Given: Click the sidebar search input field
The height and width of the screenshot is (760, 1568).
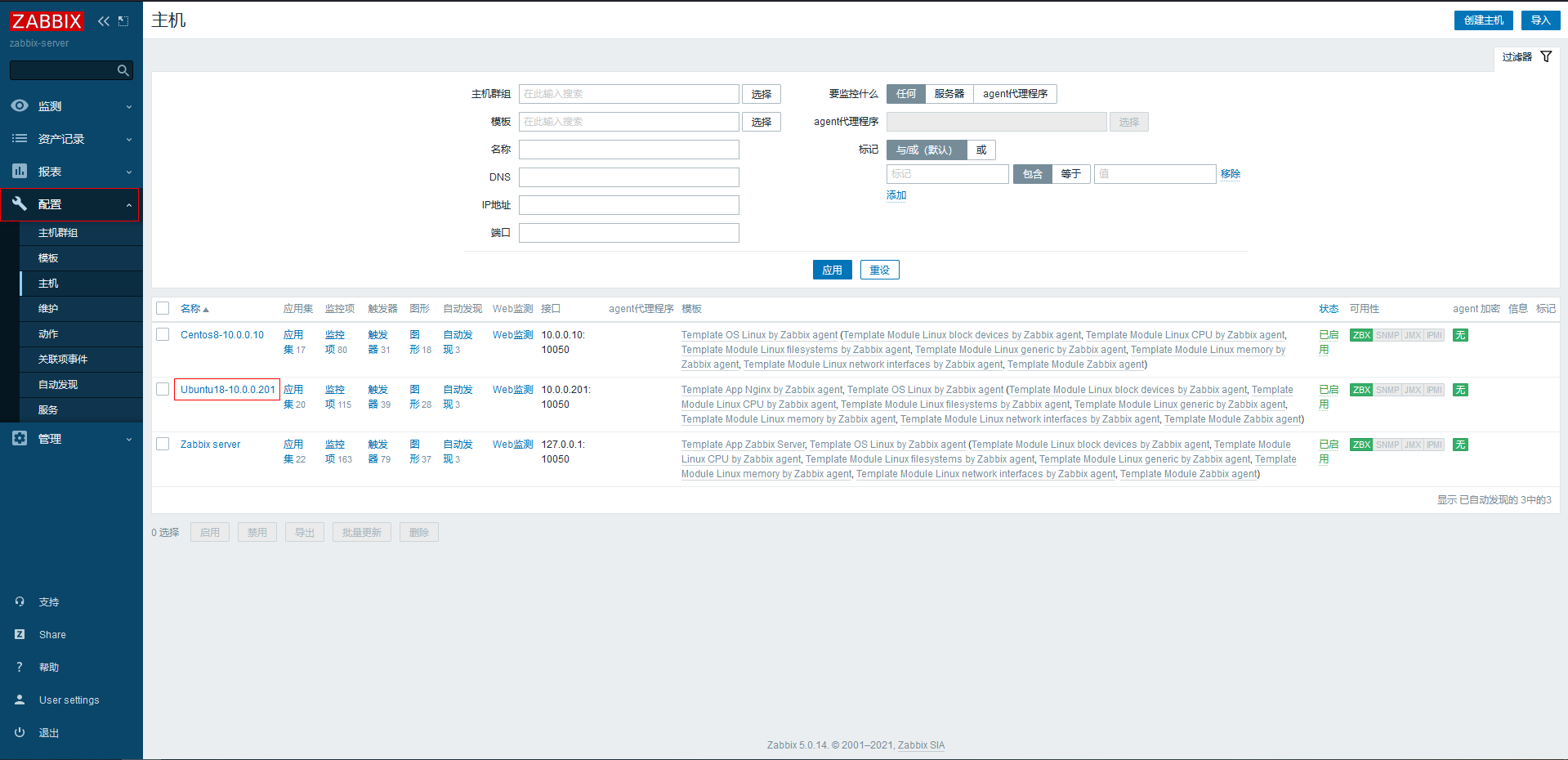Looking at the screenshot, I should (62, 70).
